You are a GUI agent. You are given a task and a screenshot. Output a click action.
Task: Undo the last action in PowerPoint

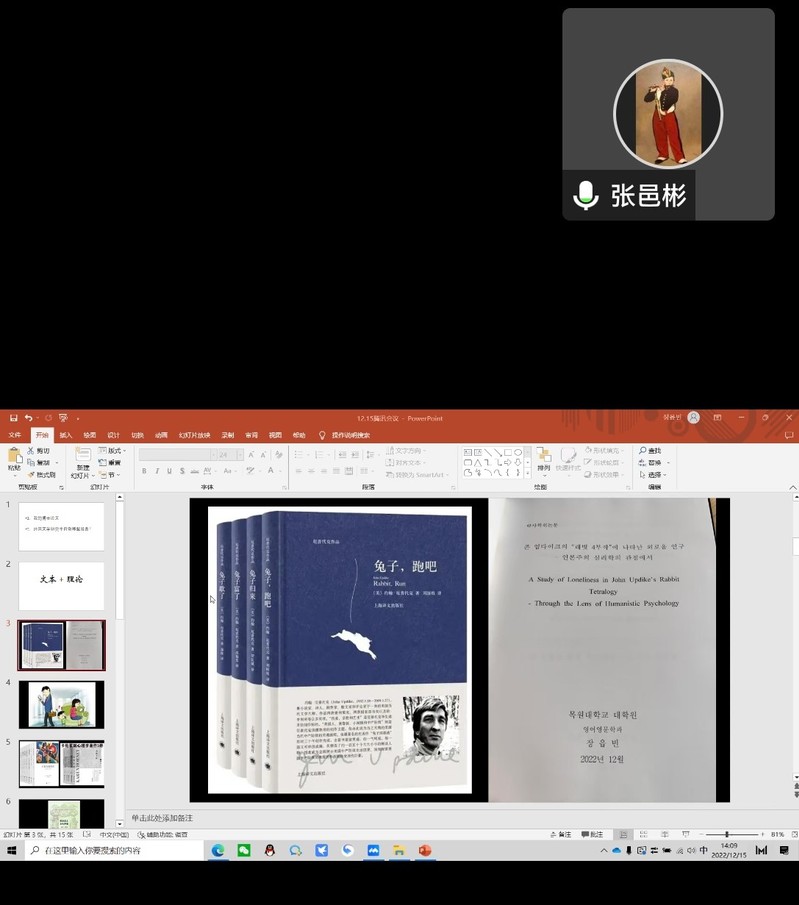(28, 418)
